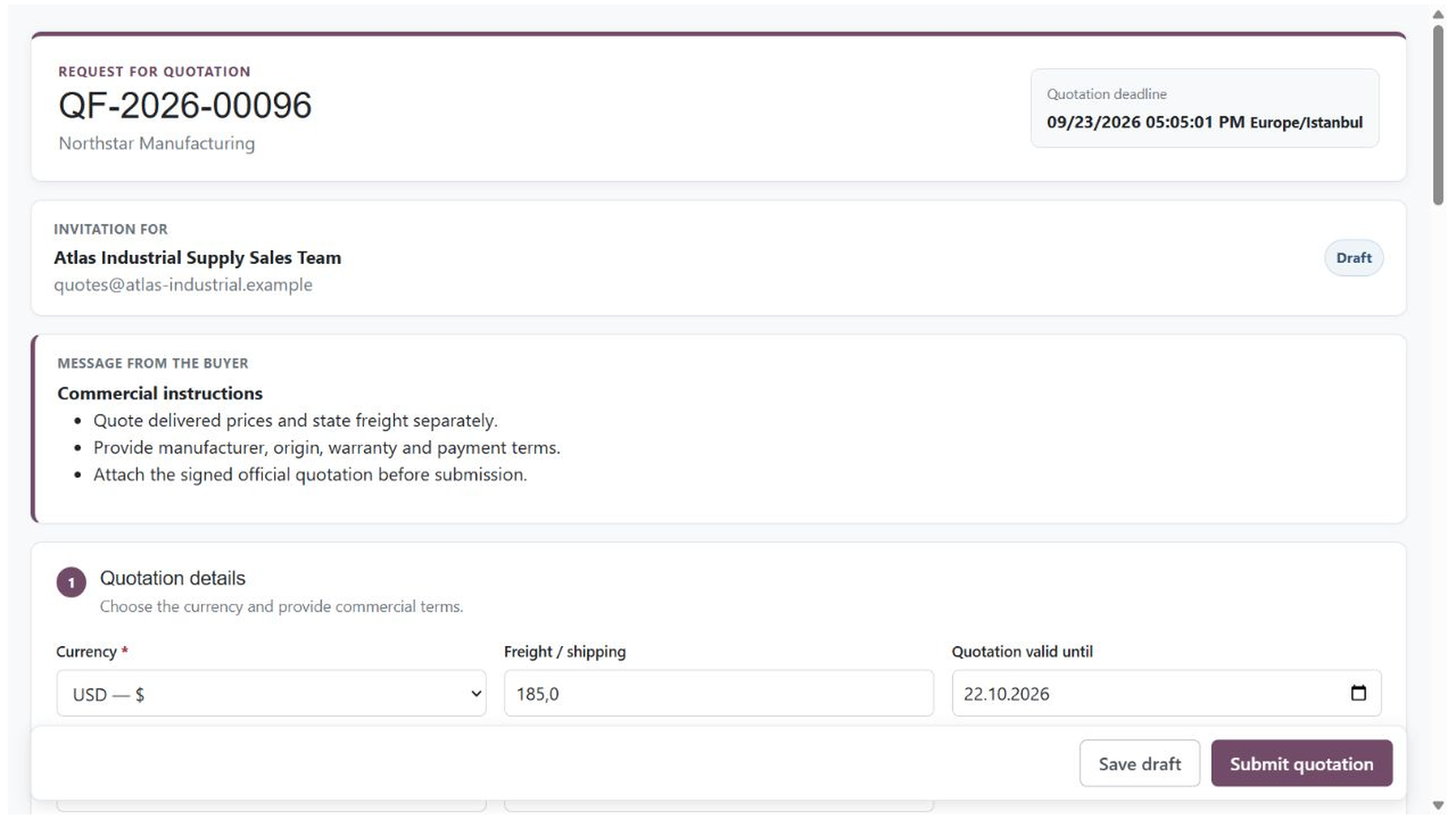Click Commercial instructions heading
1456x819 pixels.
coord(160,393)
